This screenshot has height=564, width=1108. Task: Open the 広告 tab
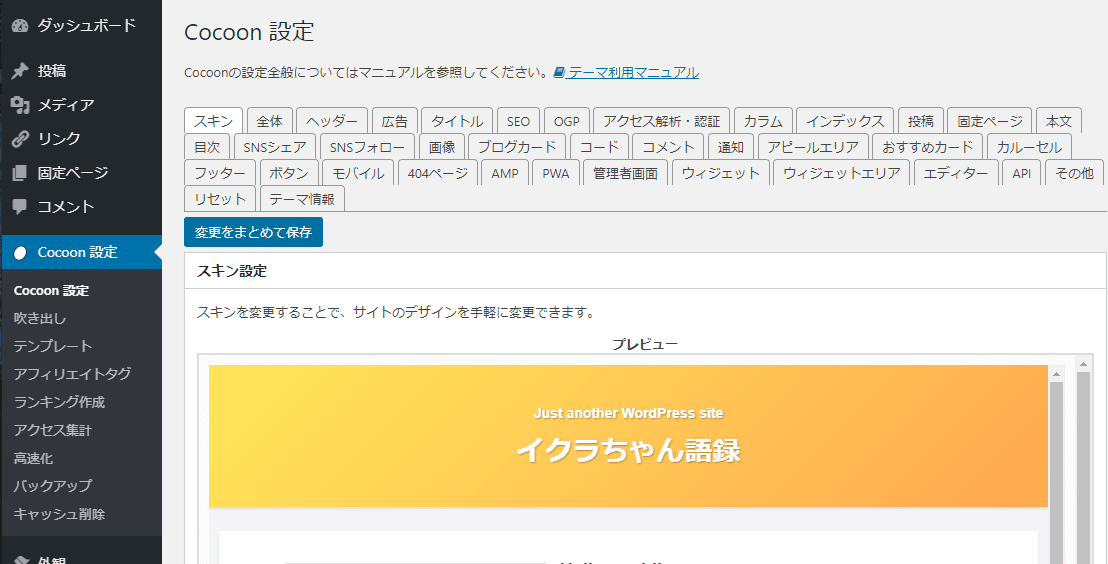[395, 121]
